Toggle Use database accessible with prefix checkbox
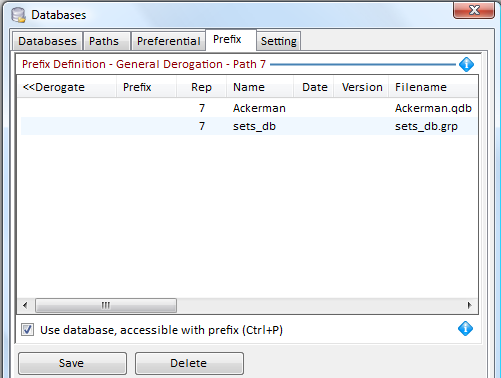501x378 pixels. point(27,330)
